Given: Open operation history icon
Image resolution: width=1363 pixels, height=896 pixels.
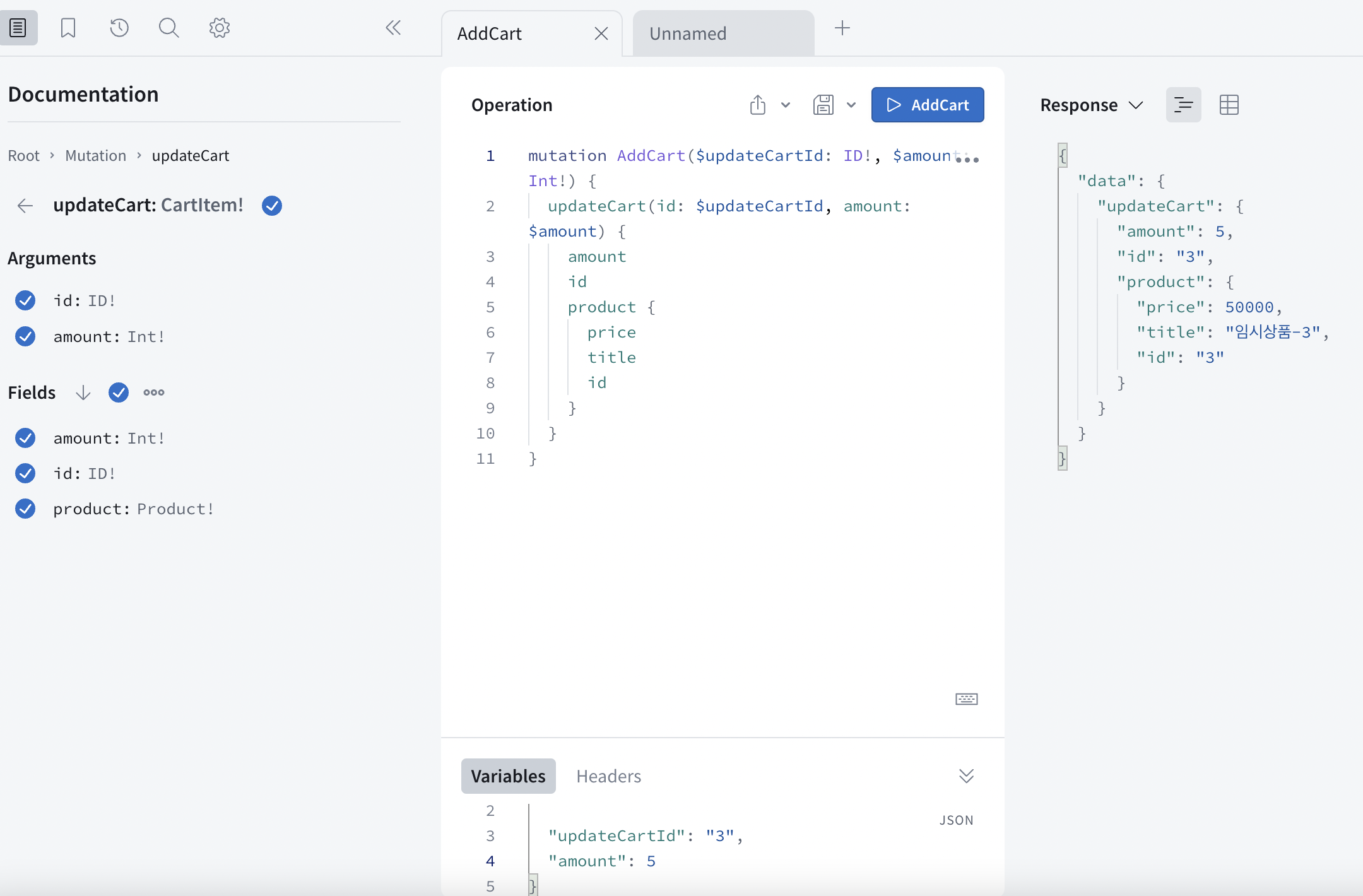Looking at the screenshot, I should point(119,28).
